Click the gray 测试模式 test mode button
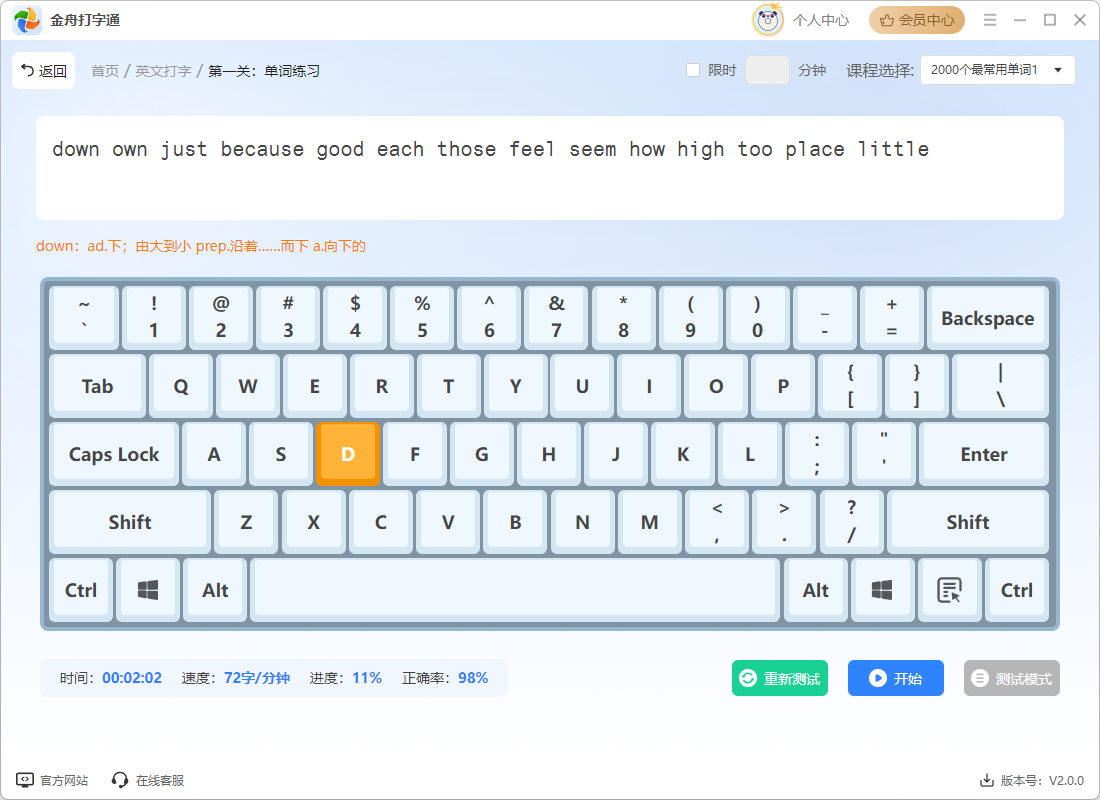The image size is (1100, 800). pos(1012,678)
